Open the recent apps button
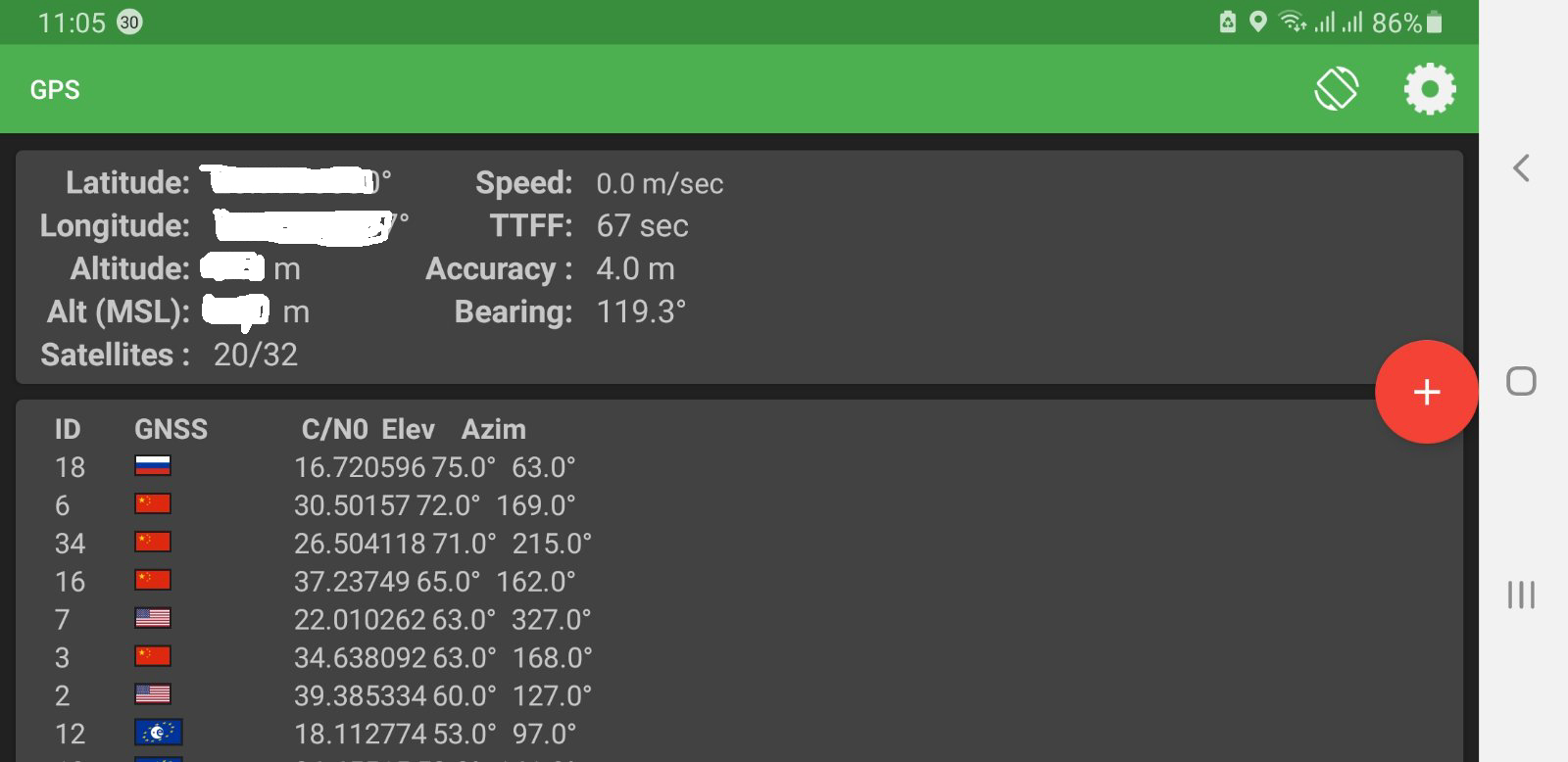The width and height of the screenshot is (1568, 762). (x=1521, y=595)
